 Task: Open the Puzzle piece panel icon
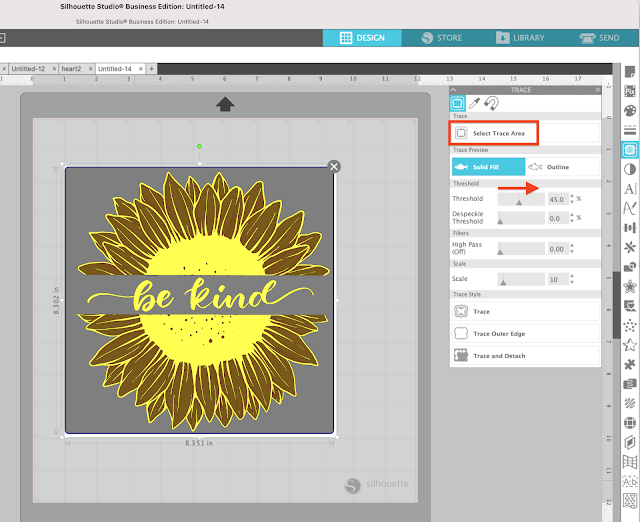point(630,364)
